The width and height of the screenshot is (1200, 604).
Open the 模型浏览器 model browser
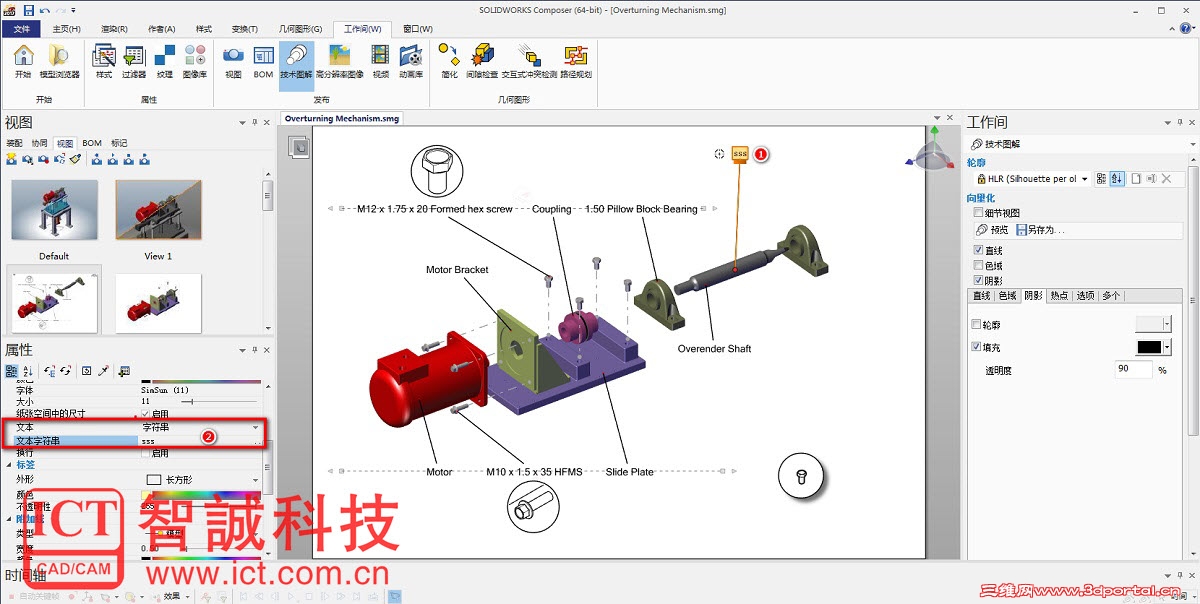click(x=59, y=61)
